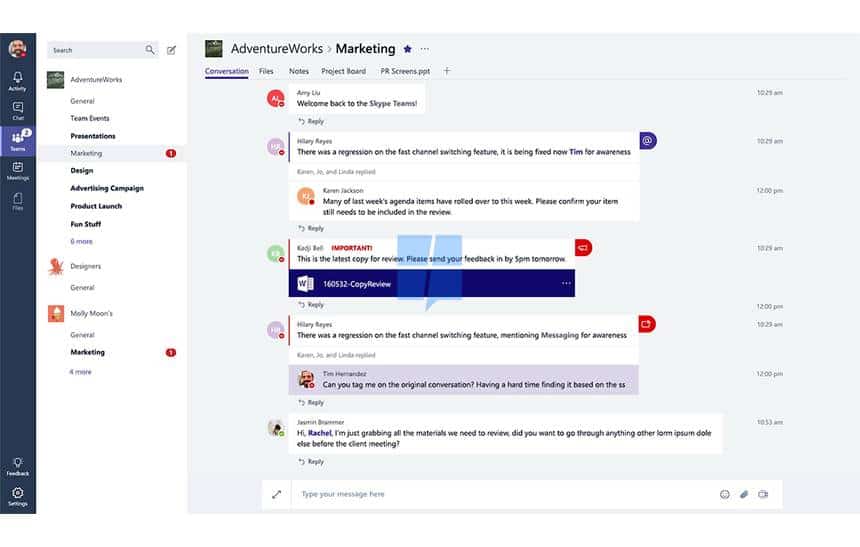Collapse the AdventureWorks team
This screenshot has width=860, height=547.
tap(96, 80)
